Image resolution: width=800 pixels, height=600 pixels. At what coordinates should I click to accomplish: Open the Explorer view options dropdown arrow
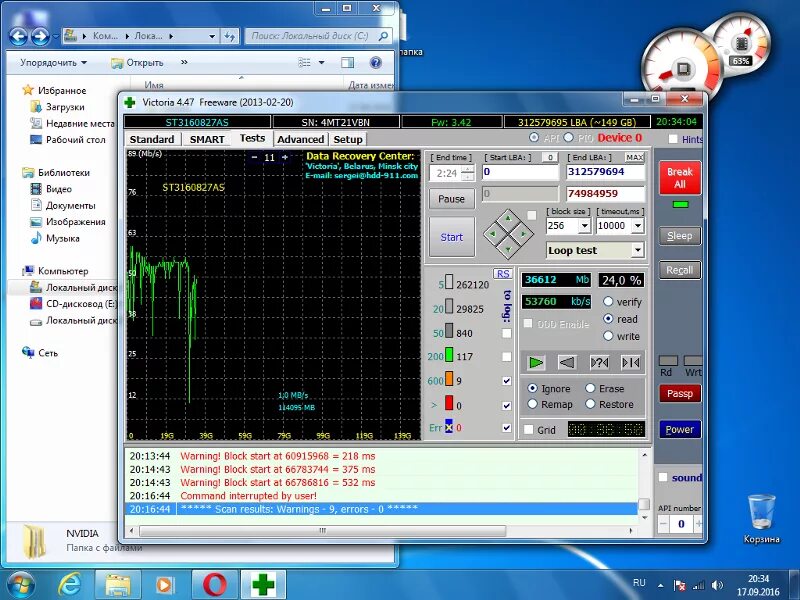(321, 63)
